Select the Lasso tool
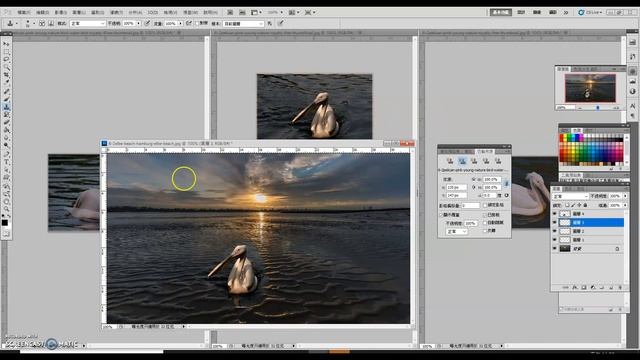This screenshot has width=640, height=360. pos(6,59)
